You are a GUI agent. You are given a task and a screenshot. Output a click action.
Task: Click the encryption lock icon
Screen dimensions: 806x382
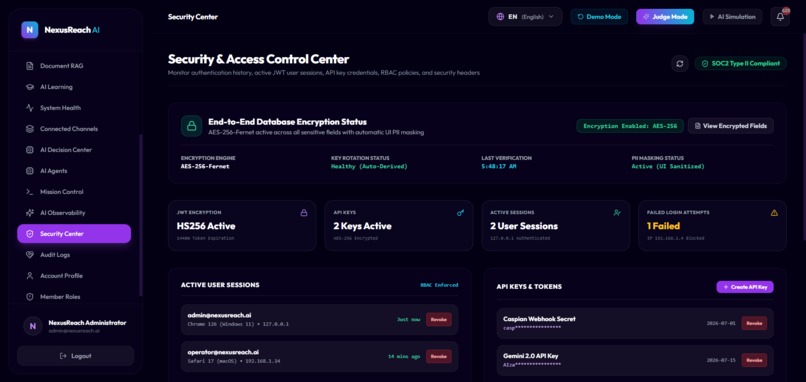pyautogui.click(x=191, y=126)
